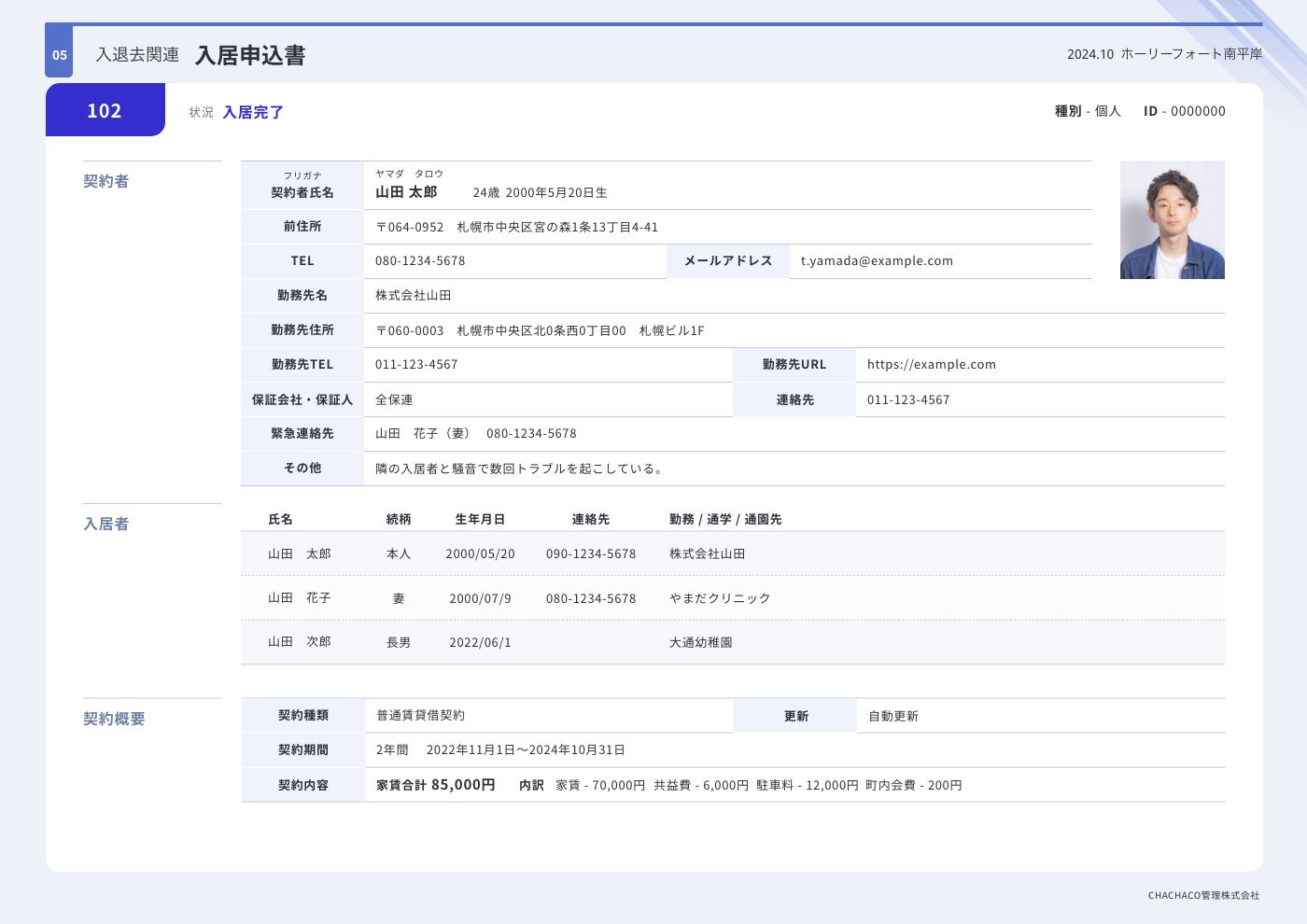Screen dimensions: 1307x924
Task: Click the 緊急連絡先 emergency contact value
Action: (x=475, y=434)
